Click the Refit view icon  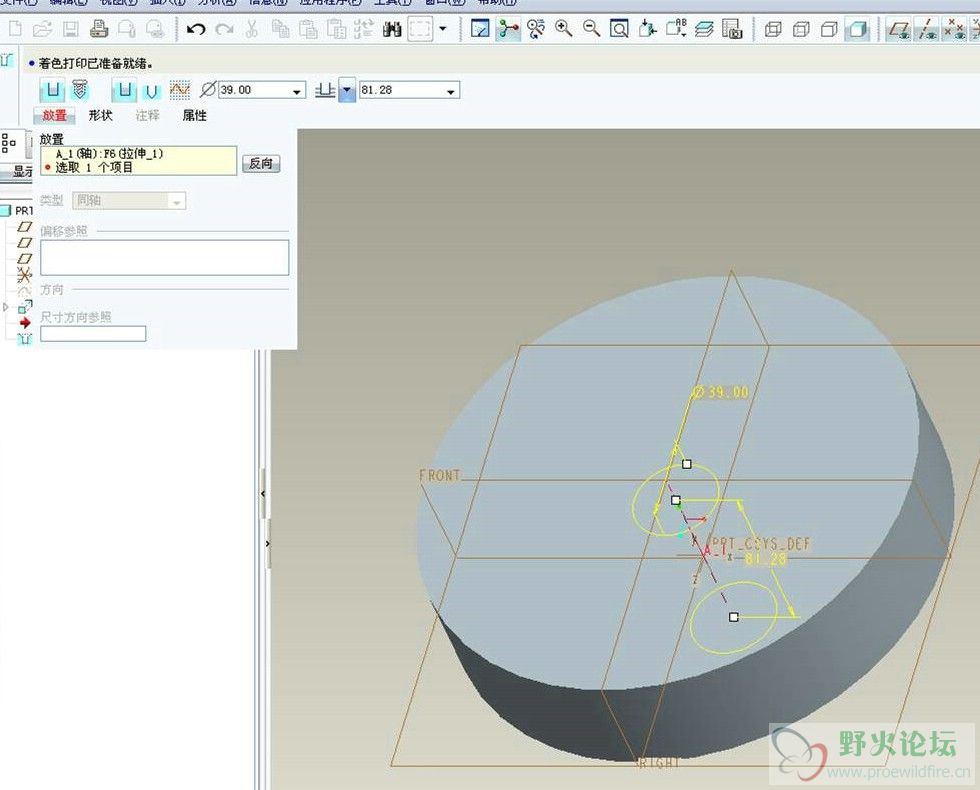(619, 29)
